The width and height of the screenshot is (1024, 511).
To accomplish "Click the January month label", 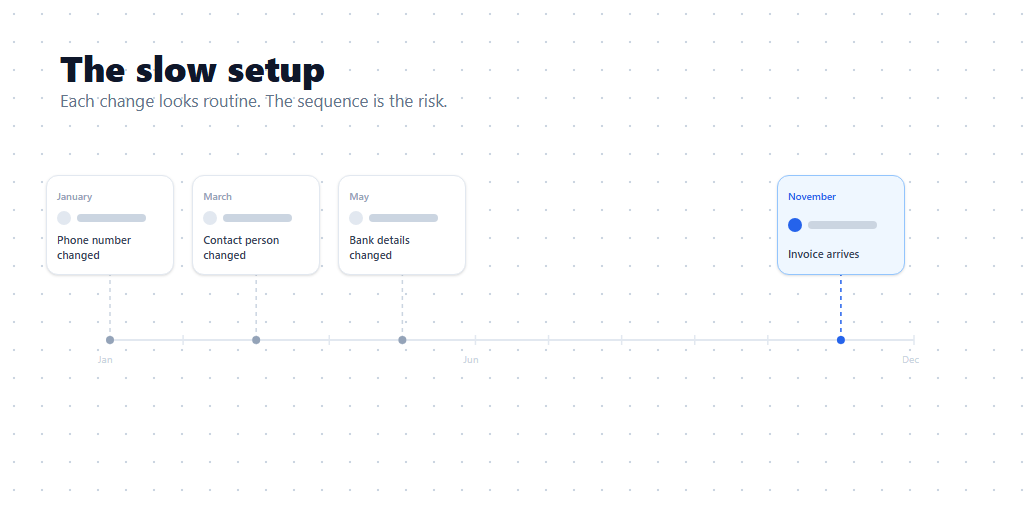I will pos(74,197).
